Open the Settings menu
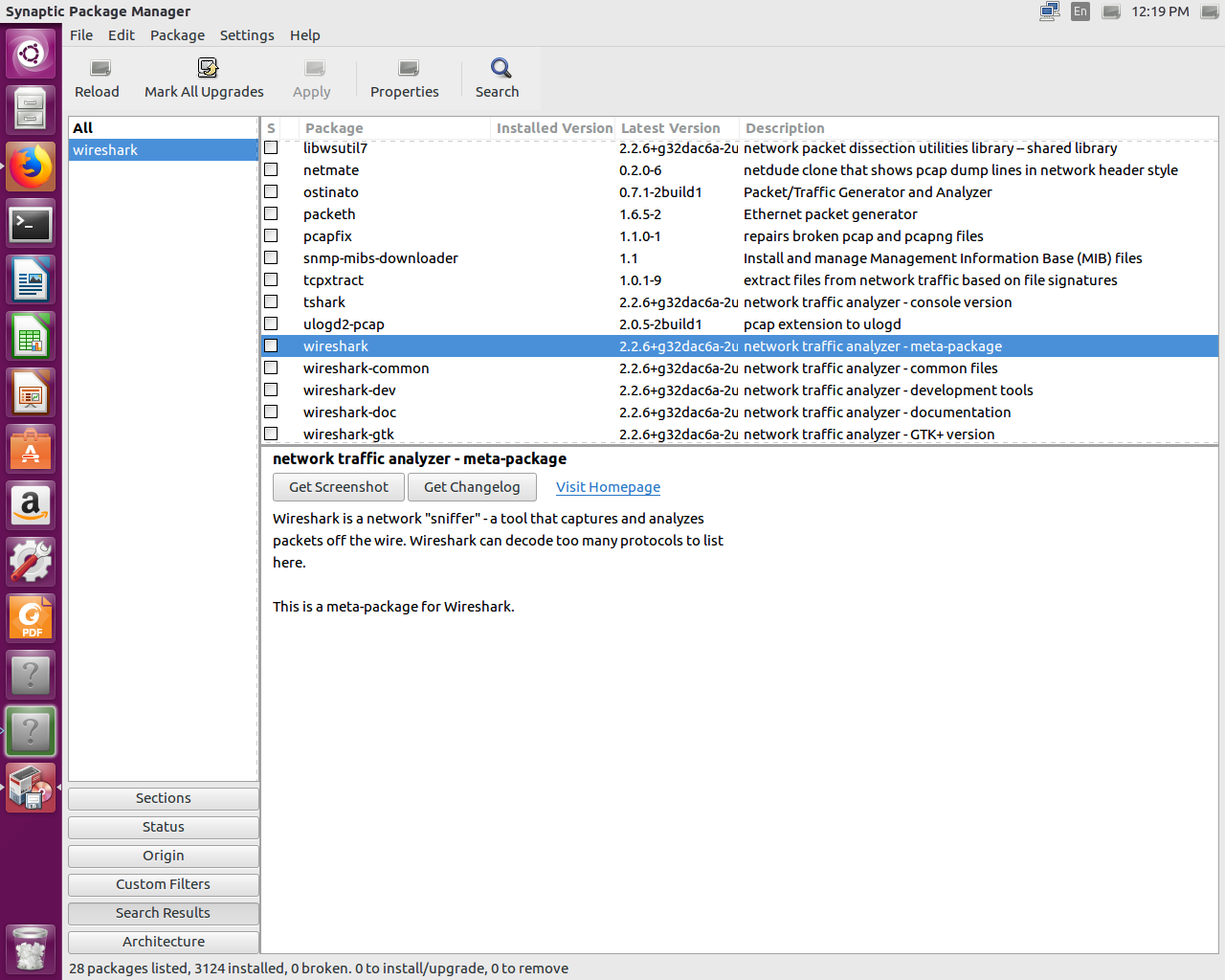Screen dimensions: 1225x980 point(246,35)
